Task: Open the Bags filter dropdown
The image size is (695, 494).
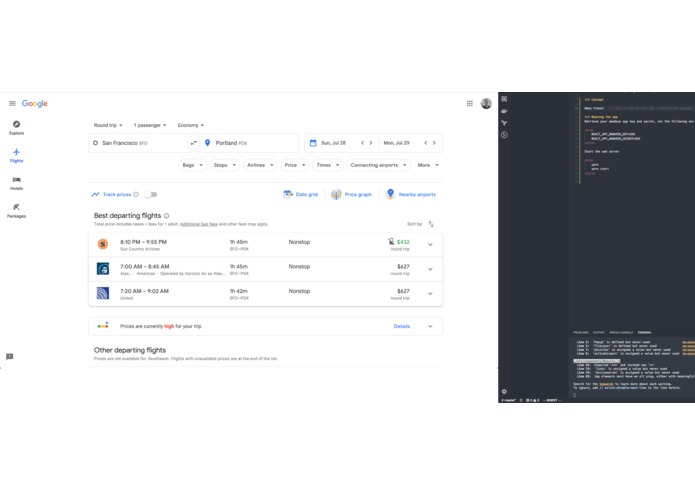Action: point(192,165)
